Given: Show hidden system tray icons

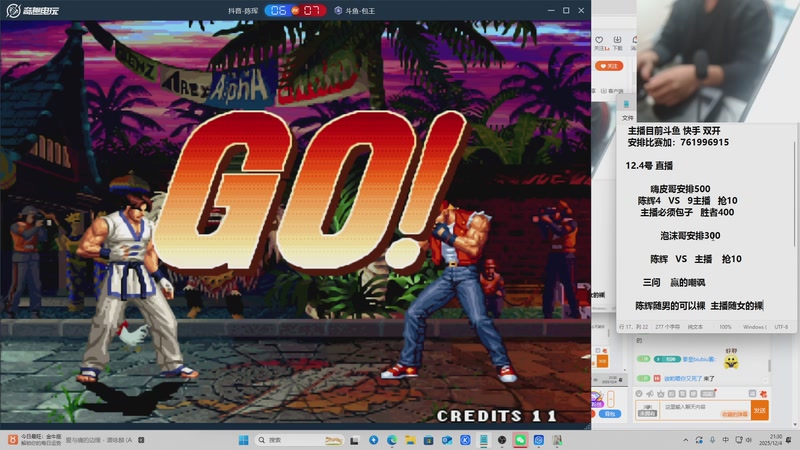Looking at the screenshot, I should click(x=686, y=440).
